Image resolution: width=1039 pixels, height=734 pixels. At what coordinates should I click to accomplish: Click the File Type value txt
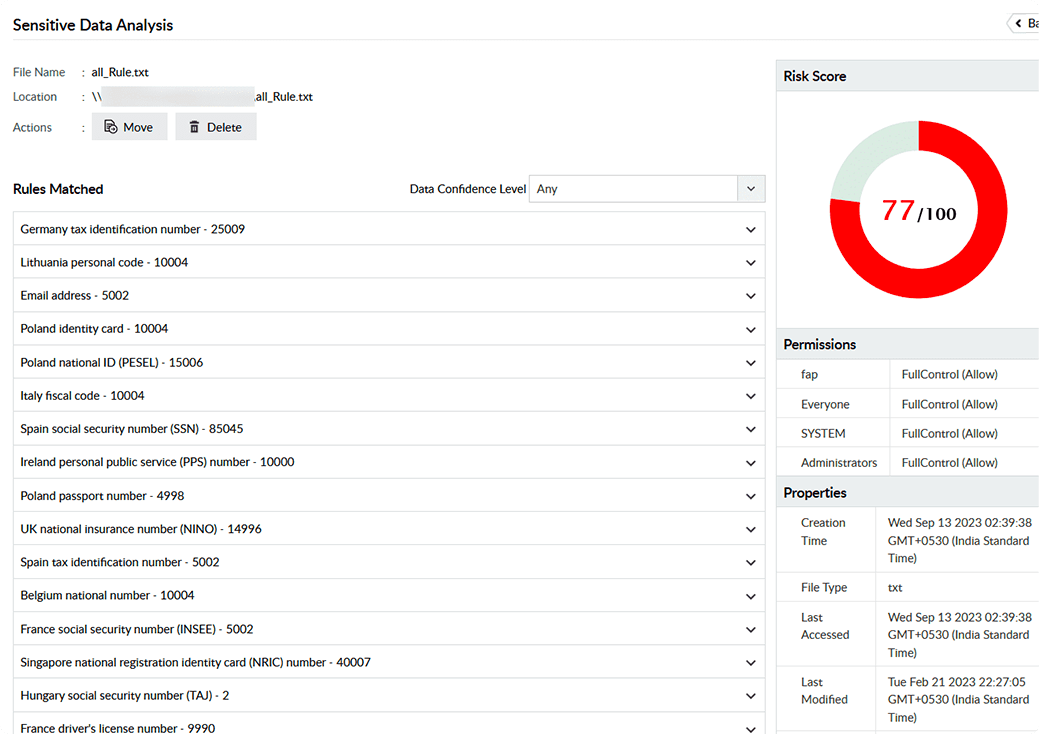click(x=895, y=588)
